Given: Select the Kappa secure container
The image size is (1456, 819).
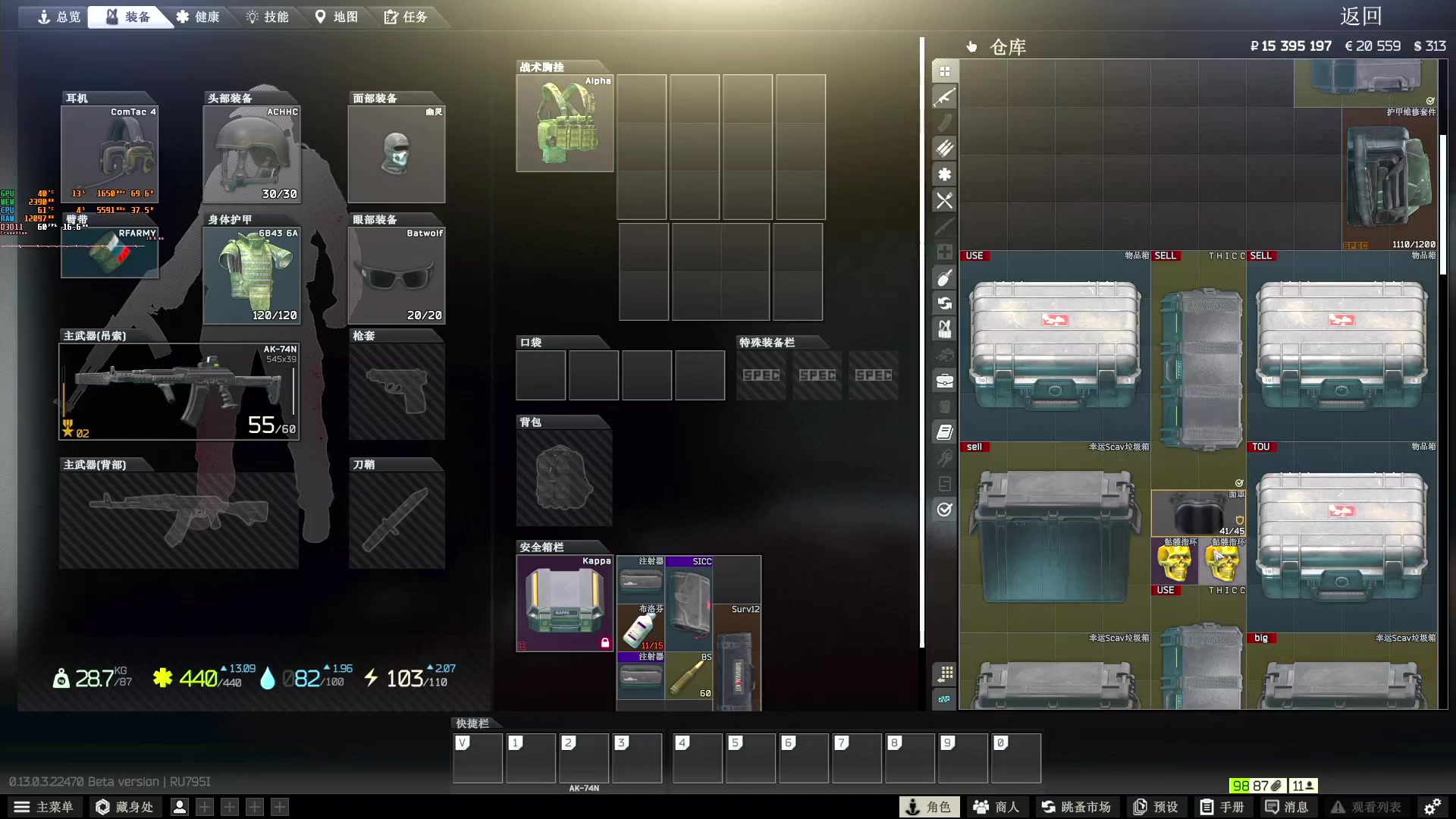Looking at the screenshot, I should (565, 604).
